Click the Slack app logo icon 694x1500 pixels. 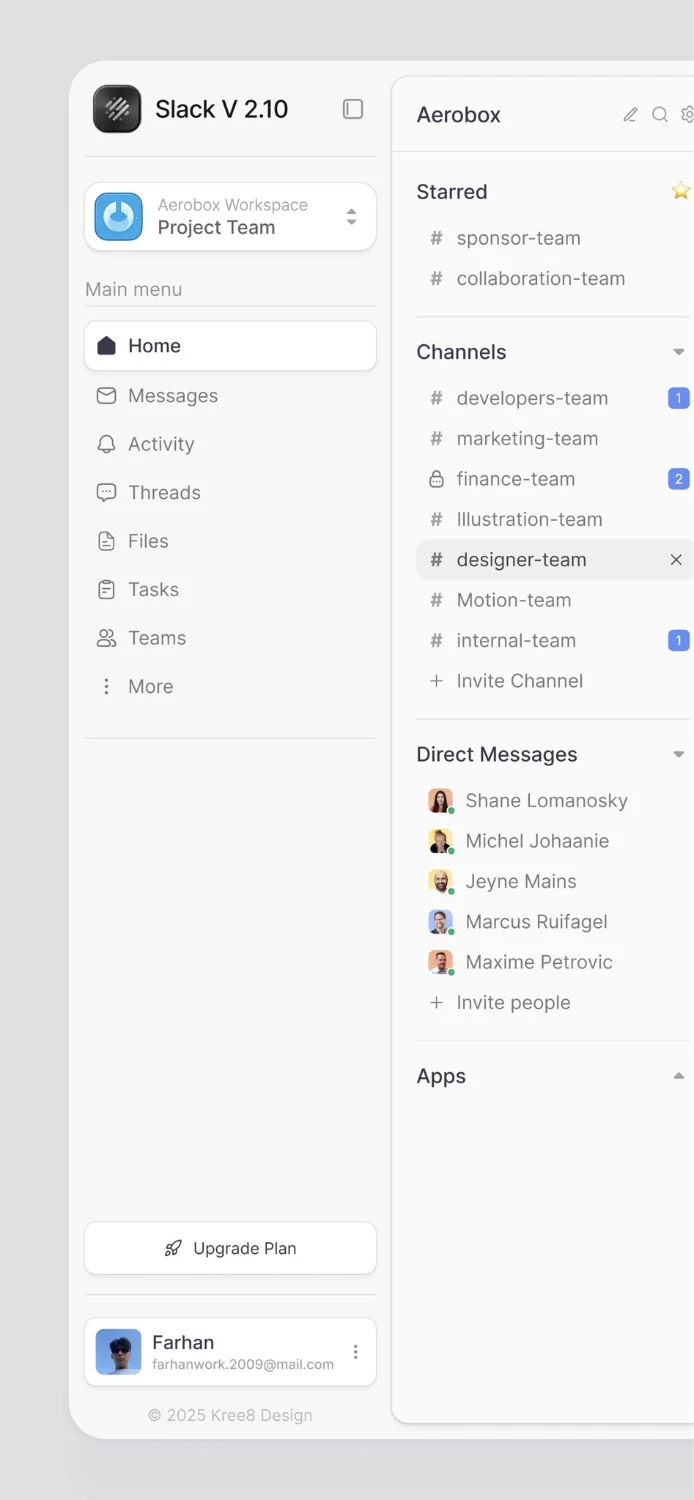tap(117, 109)
